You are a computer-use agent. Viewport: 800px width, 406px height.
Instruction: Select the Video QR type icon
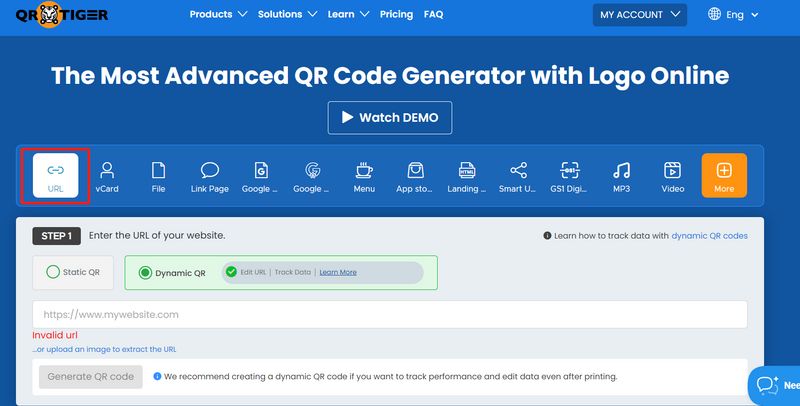(672, 170)
